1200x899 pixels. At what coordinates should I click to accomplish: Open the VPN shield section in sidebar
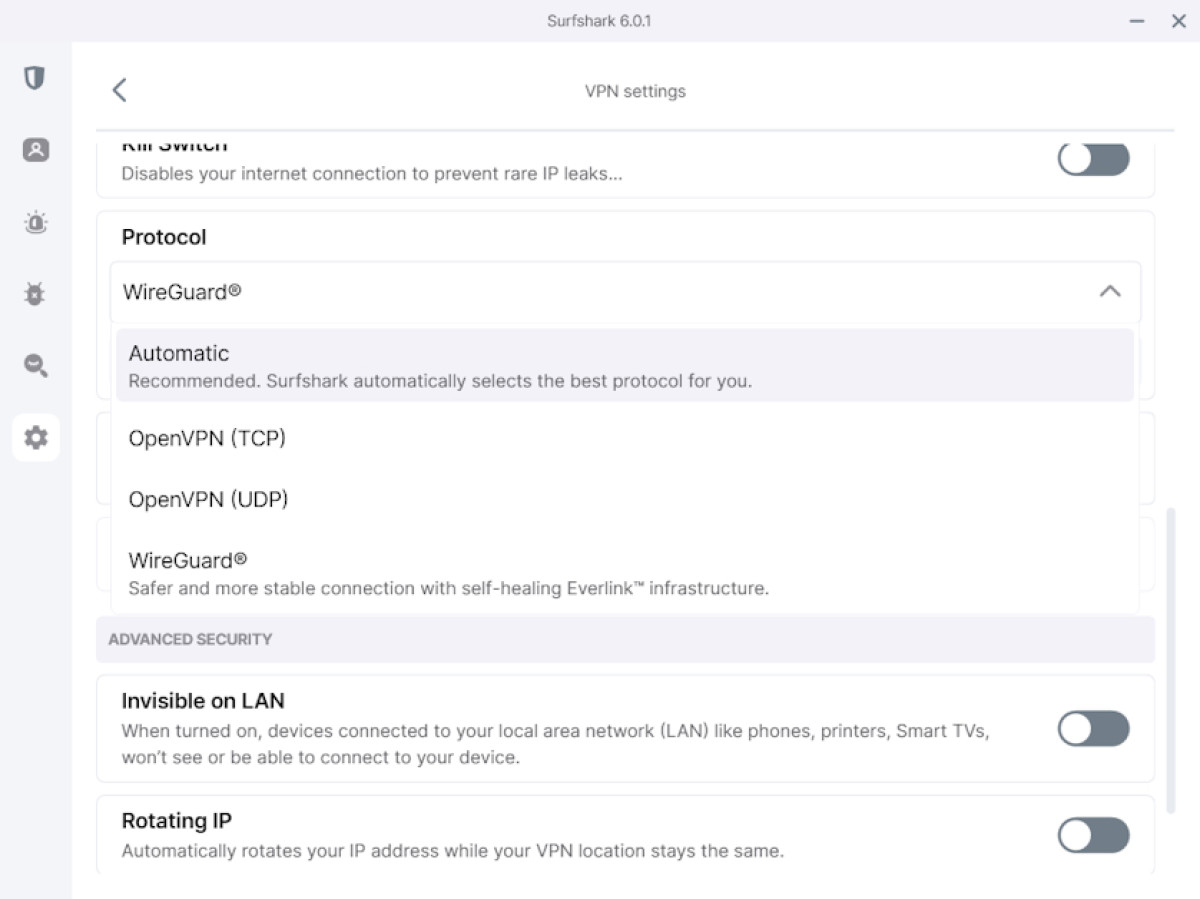pyautogui.click(x=35, y=78)
